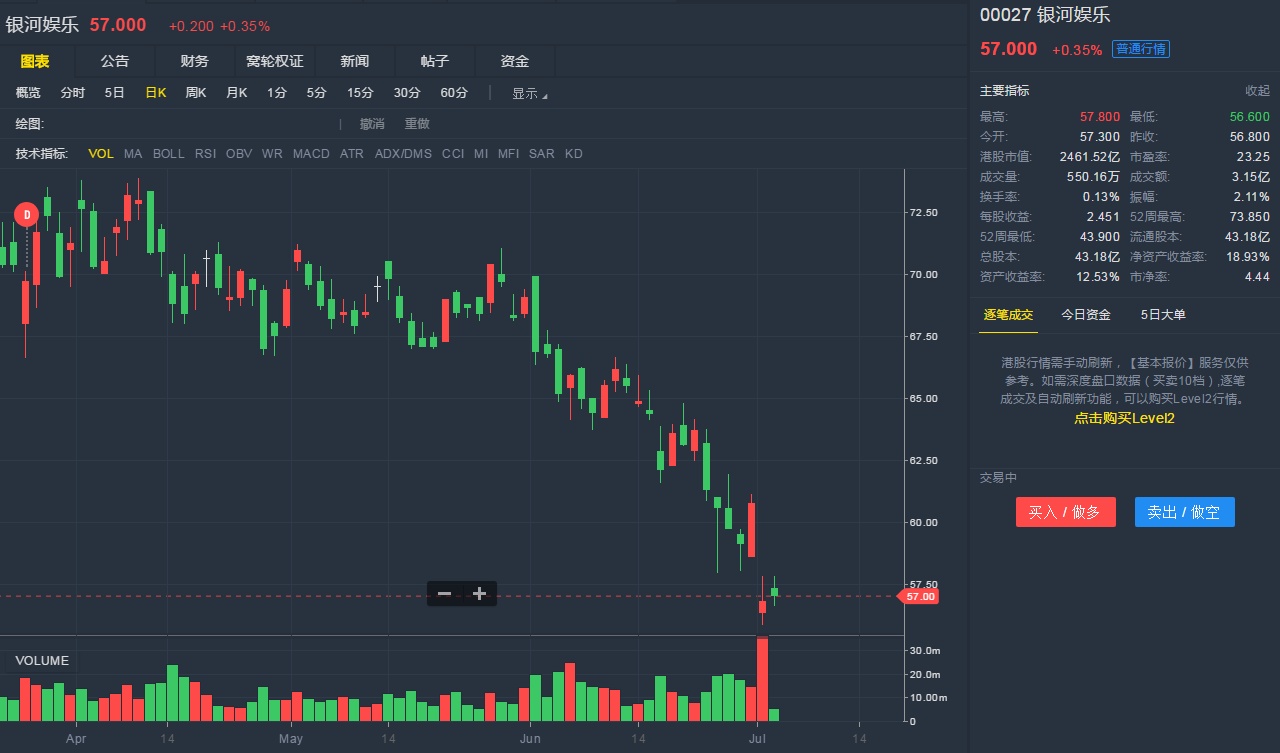Click the 57.00 current price tag
Screen dimensions: 1280x753
pyautogui.click(x=919, y=597)
